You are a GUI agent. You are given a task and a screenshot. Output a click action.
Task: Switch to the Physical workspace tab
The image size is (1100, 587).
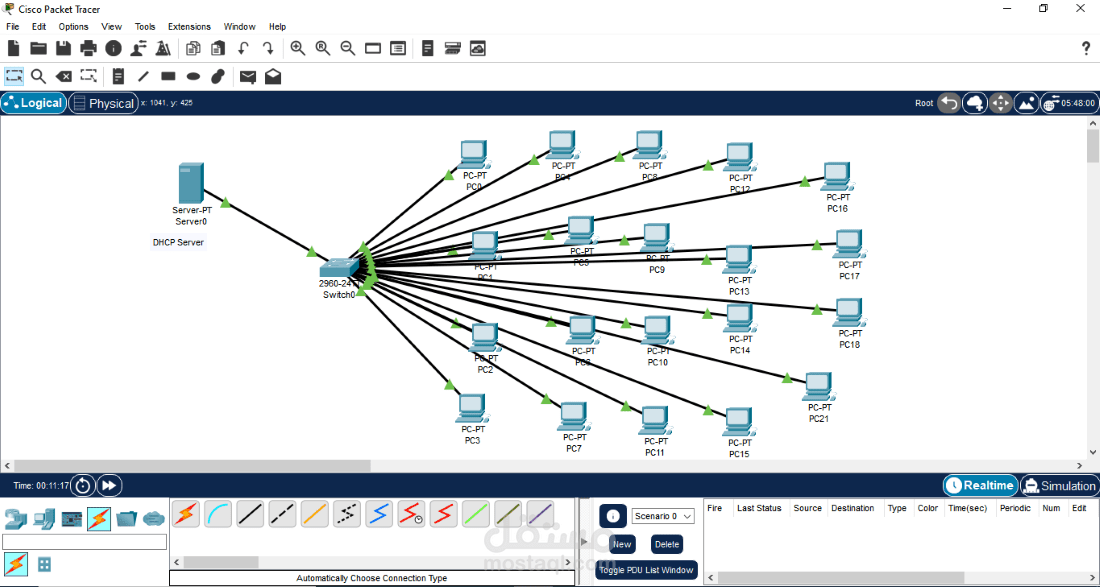(103, 103)
